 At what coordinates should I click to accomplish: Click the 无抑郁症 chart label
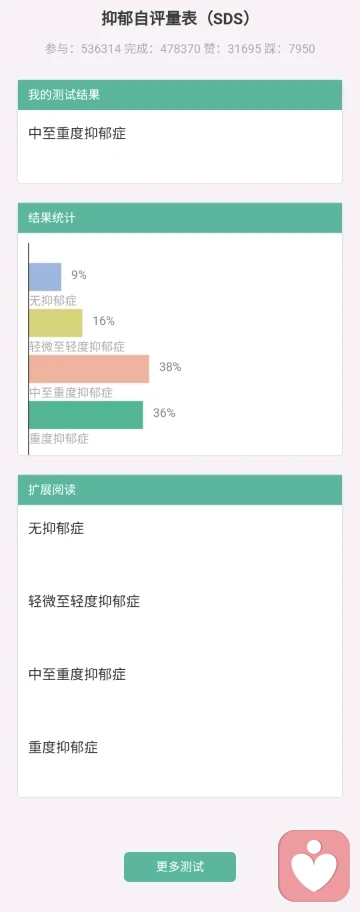(53, 301)
